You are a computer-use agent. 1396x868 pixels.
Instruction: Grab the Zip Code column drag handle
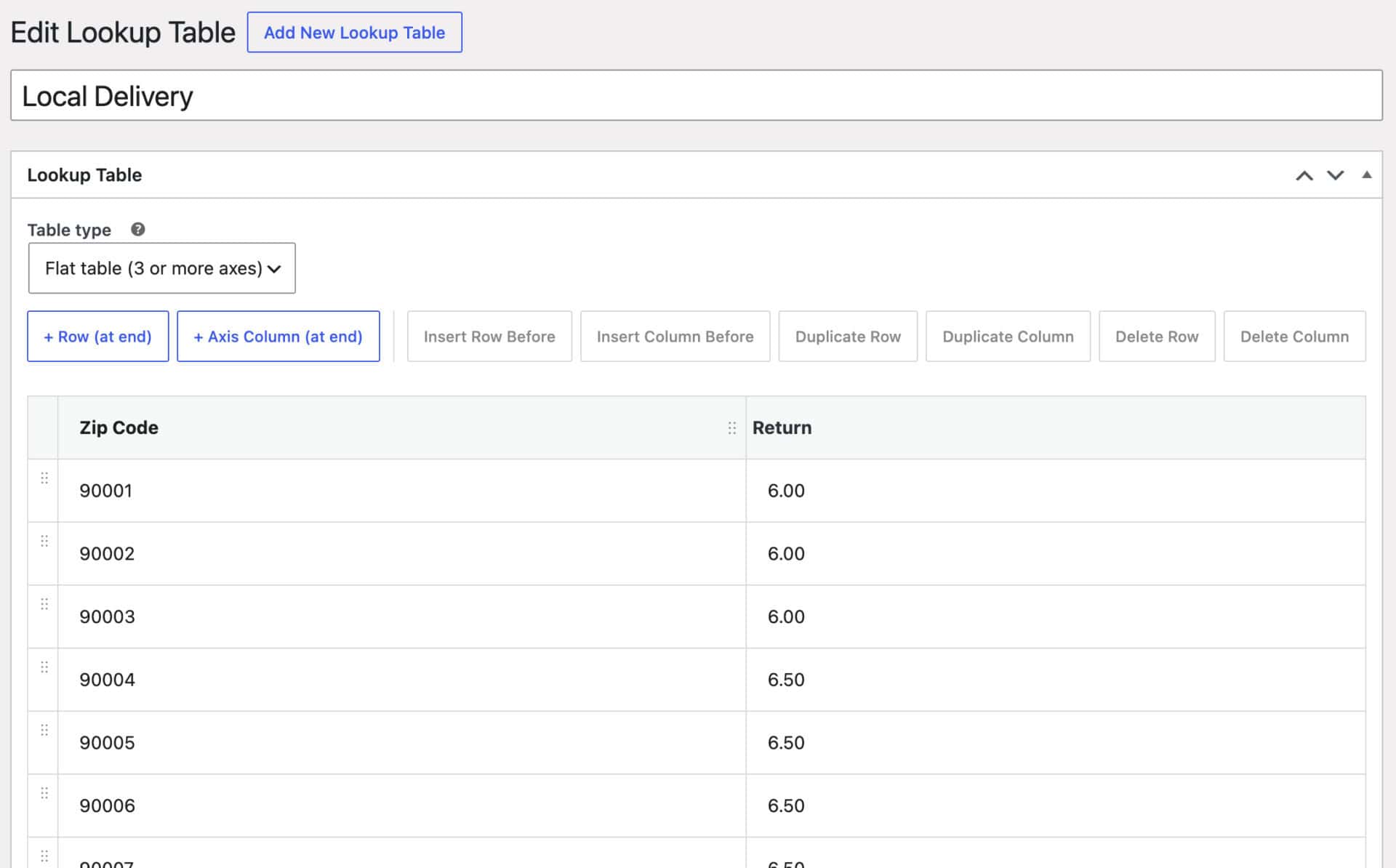(x=731, y=428)
